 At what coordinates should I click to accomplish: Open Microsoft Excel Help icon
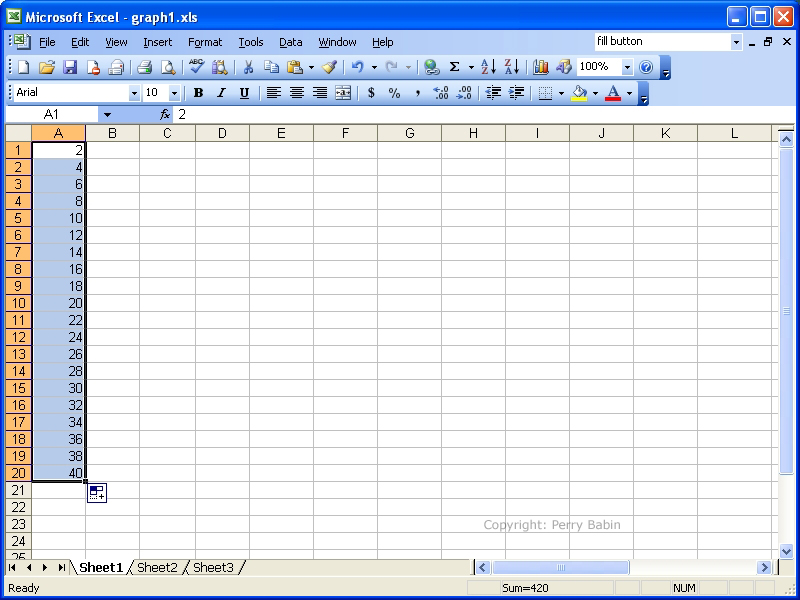tap(646, 67)
